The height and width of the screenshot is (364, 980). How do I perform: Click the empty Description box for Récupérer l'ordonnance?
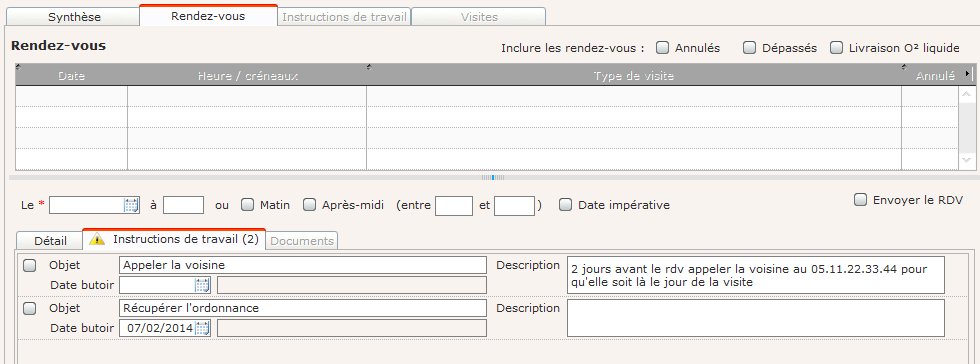point(756,318)
